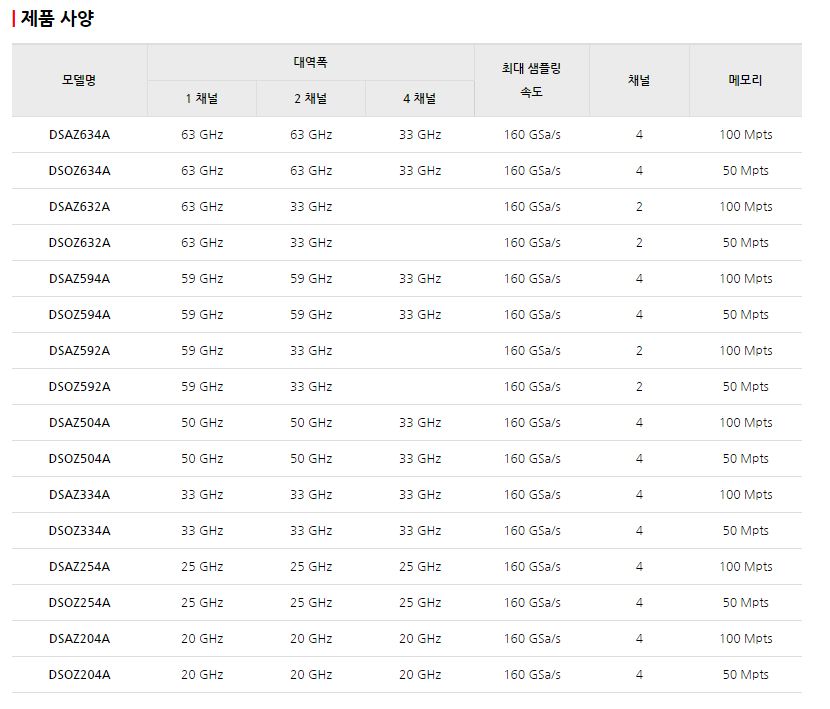Click the 메모리 column header
Viewport: 830px width, 709px height.
745,80
